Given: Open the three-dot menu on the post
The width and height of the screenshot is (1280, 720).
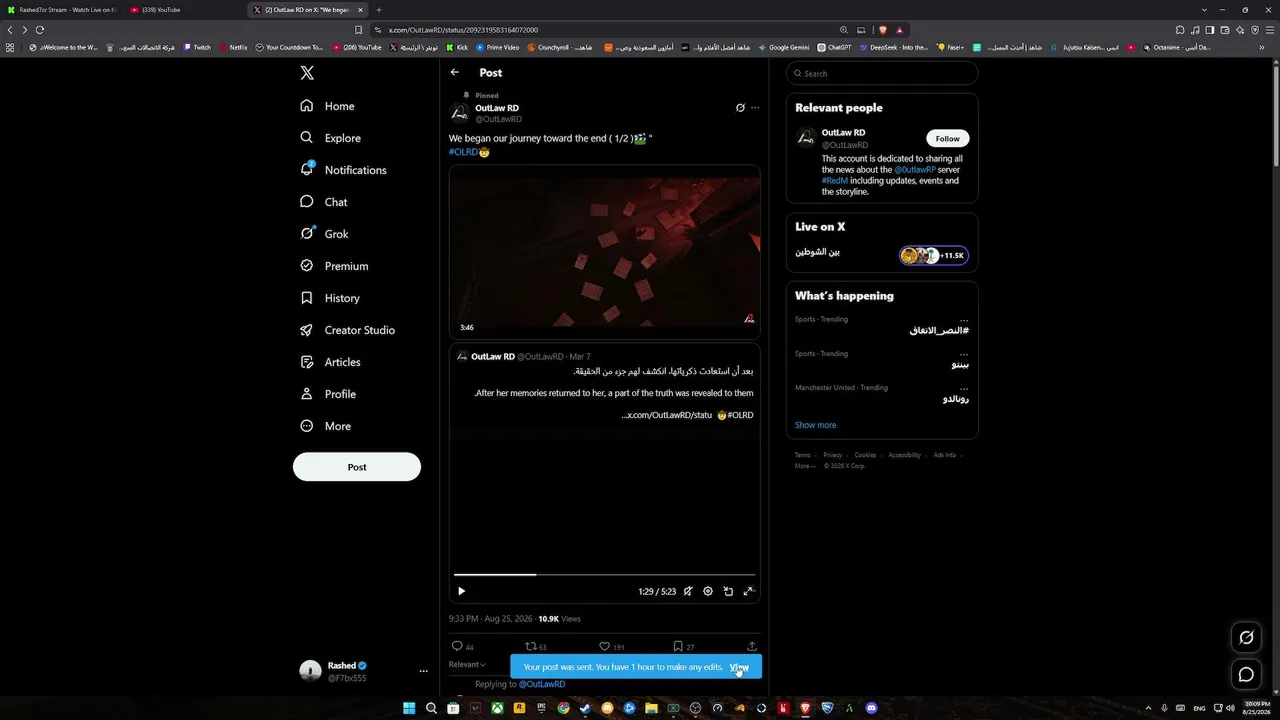Looking at the screenshot, I should pyautogui.click(x=755, y=107).
